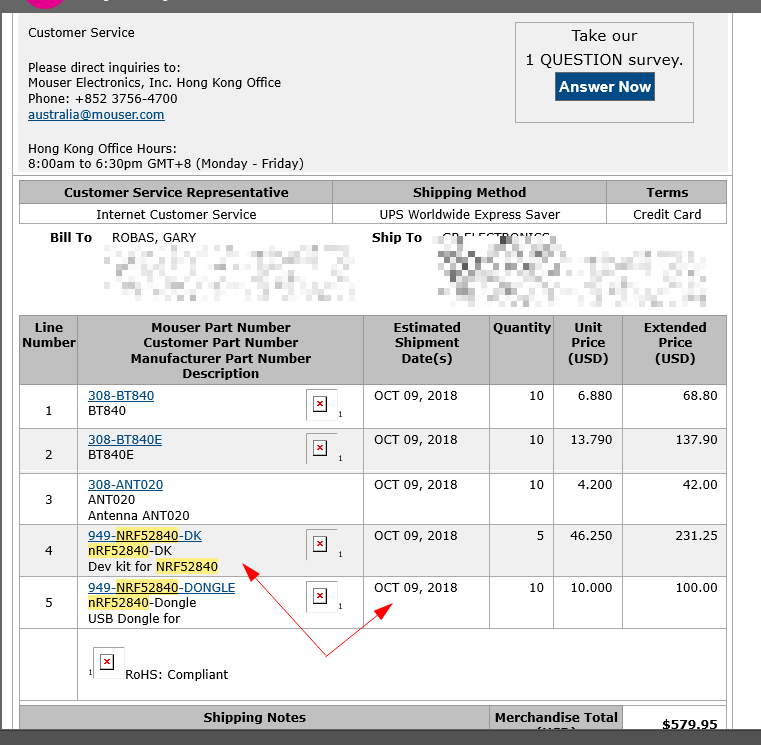The height and width of the screenshot is (745, 761).
Task: Select extended price 137.90
Action: click(x=696, y=440)
